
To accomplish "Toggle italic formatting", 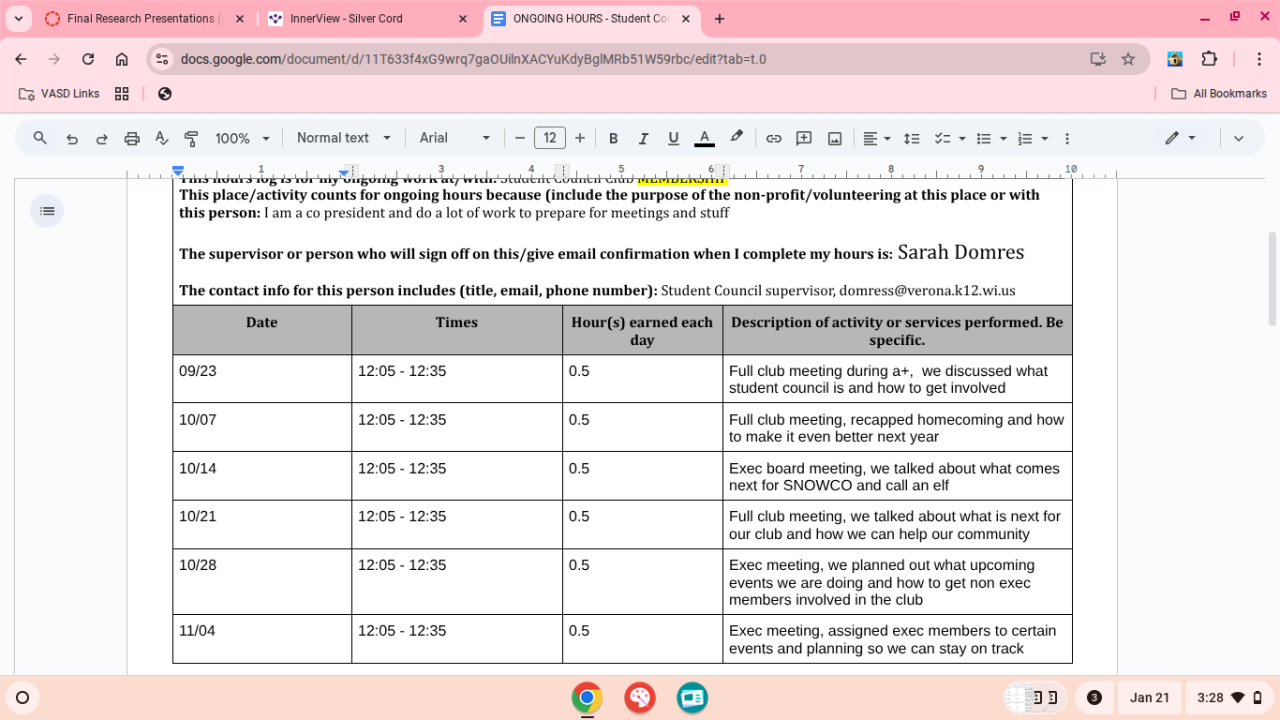I will coord(643,139).
